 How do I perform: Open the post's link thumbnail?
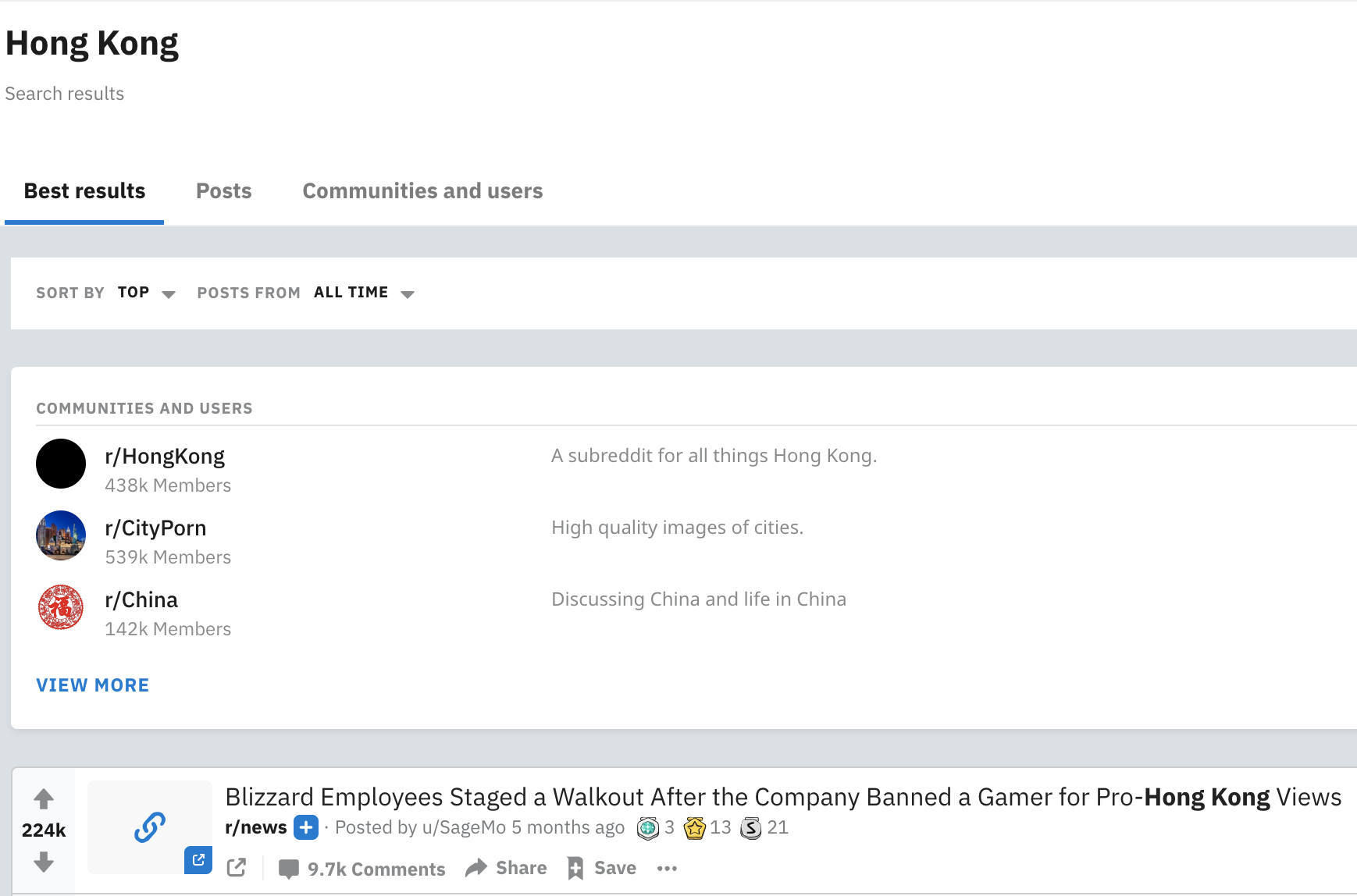pyautogui.click(x=150, y=827)
